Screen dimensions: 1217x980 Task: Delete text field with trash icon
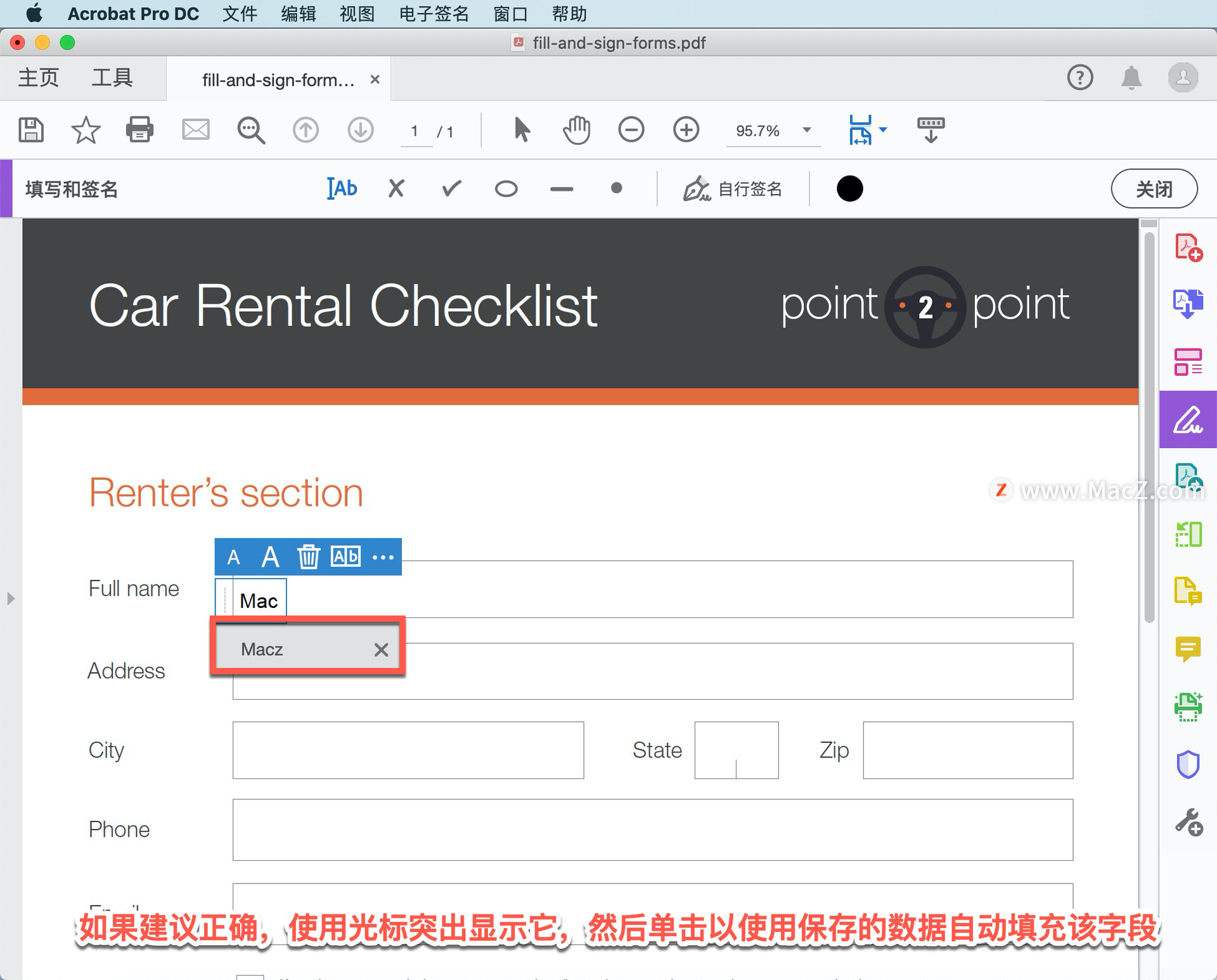pos(309,557)
